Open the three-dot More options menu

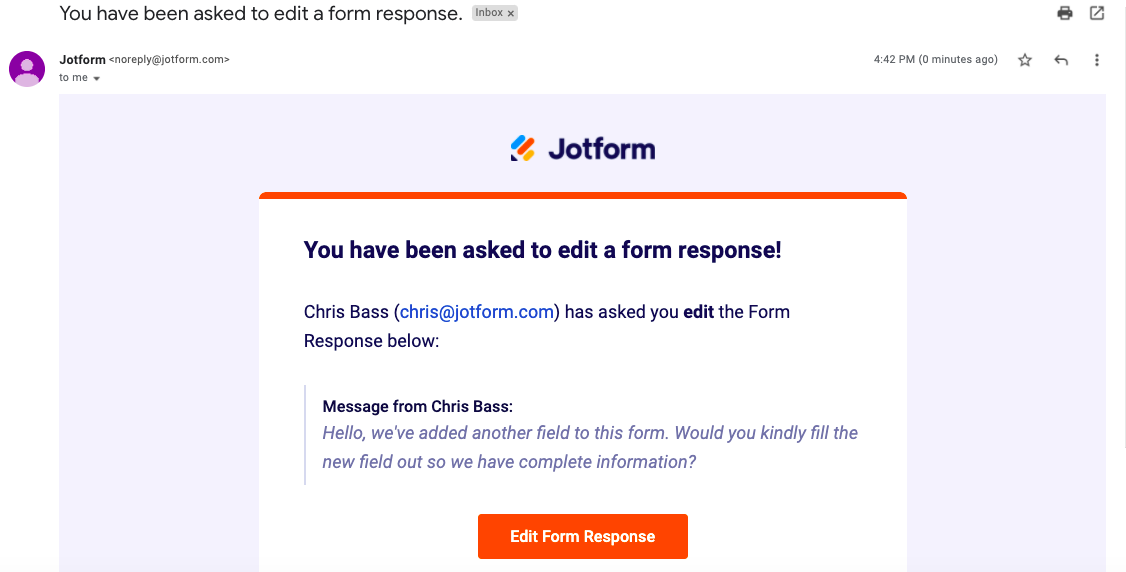1097,60
